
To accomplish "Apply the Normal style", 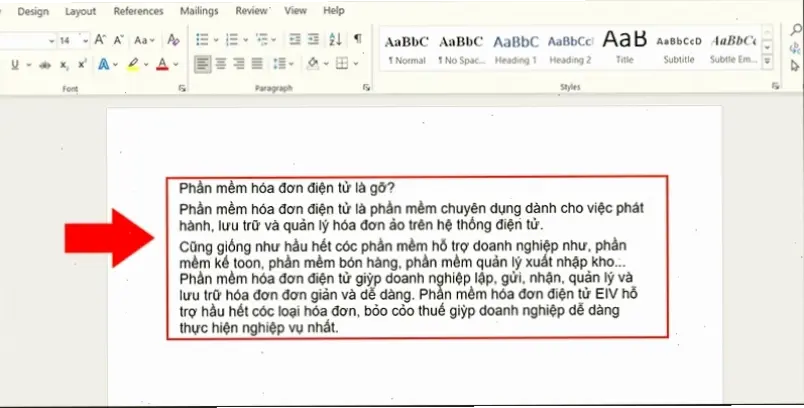I will click(407, 49).
